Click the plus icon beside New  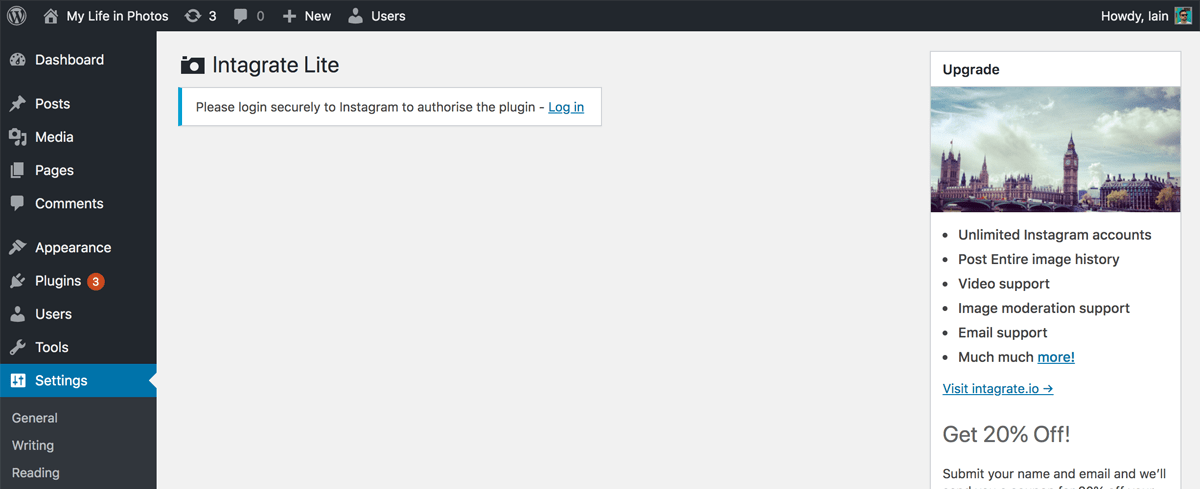(x=289, y=16)
